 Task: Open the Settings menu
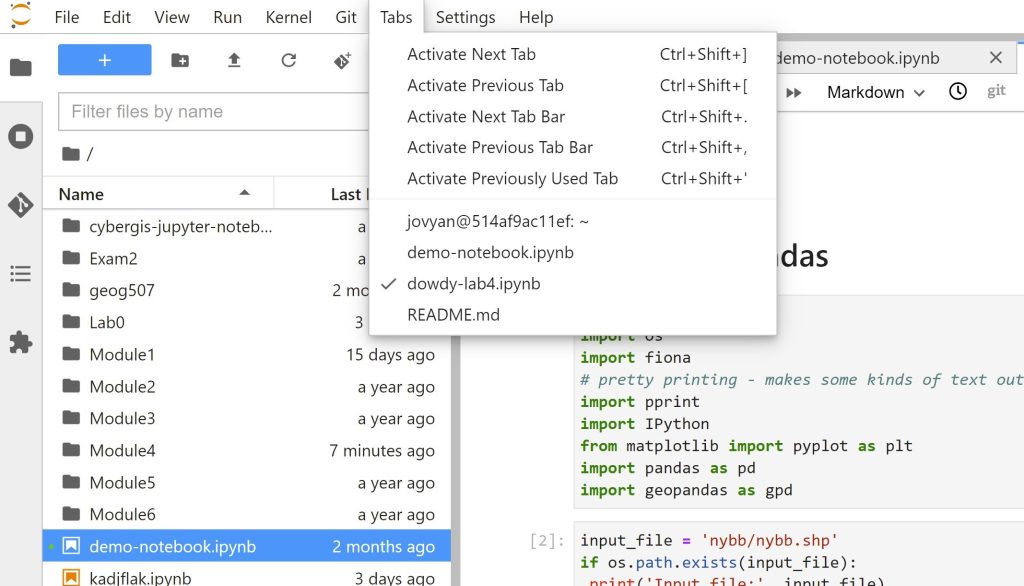(465, 17)
